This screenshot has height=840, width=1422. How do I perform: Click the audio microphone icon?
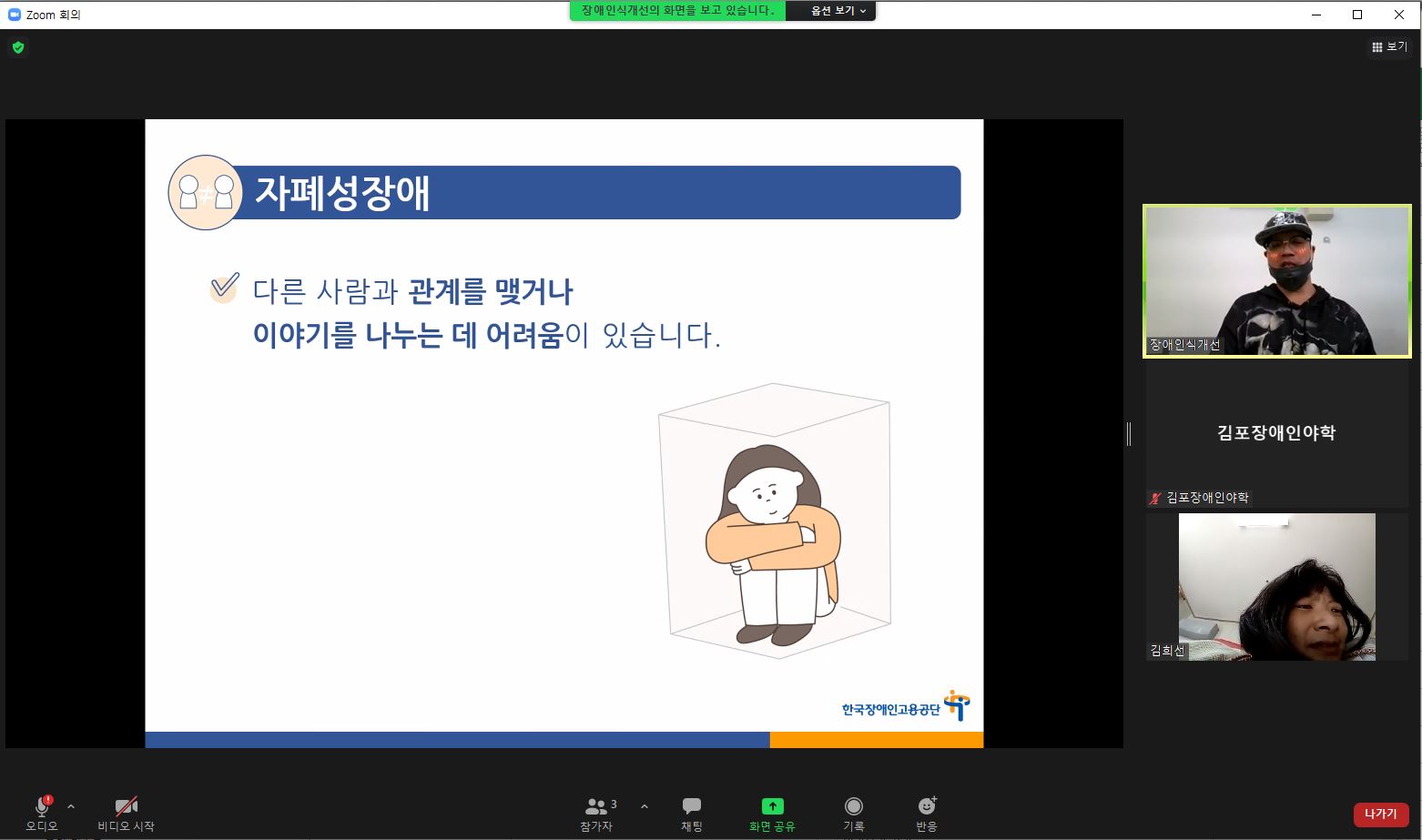pyautogui.click(x=42, y=806)
